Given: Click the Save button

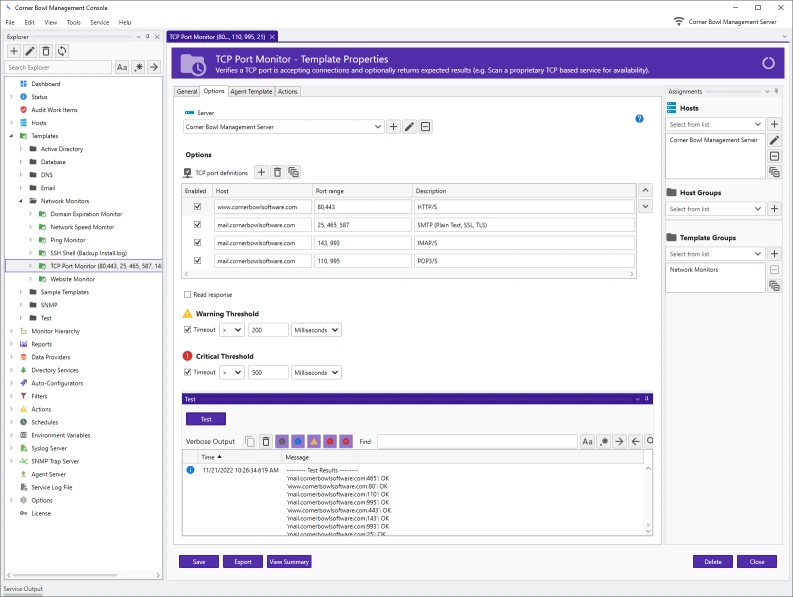Looking at the screenshot, I should coord(199,562).
